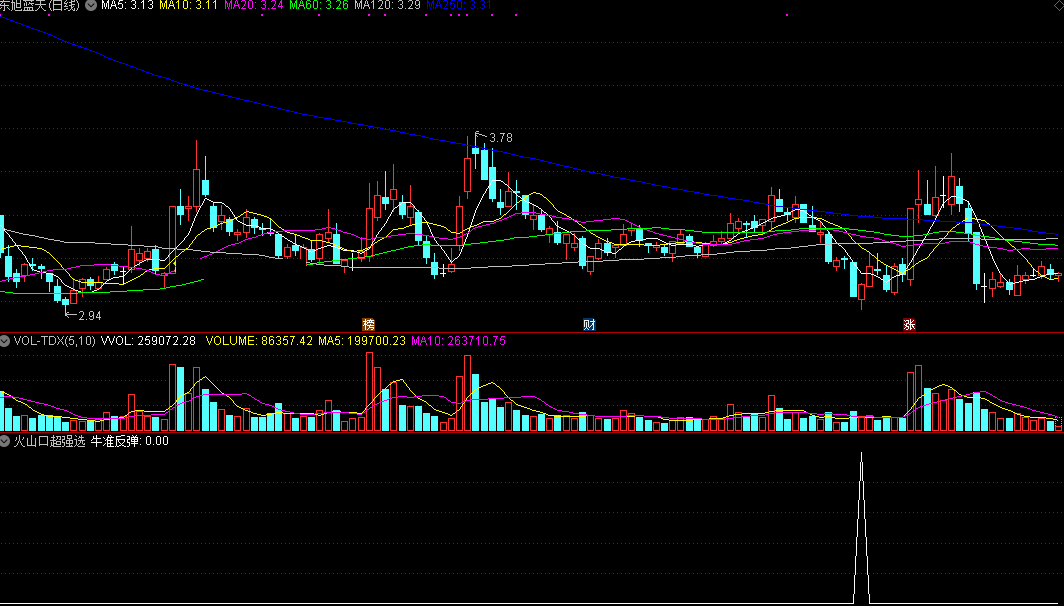Screen dimensions: 1064x606
Task: Click the 榜 ranking event marker icon
Action: coord(369,324)
